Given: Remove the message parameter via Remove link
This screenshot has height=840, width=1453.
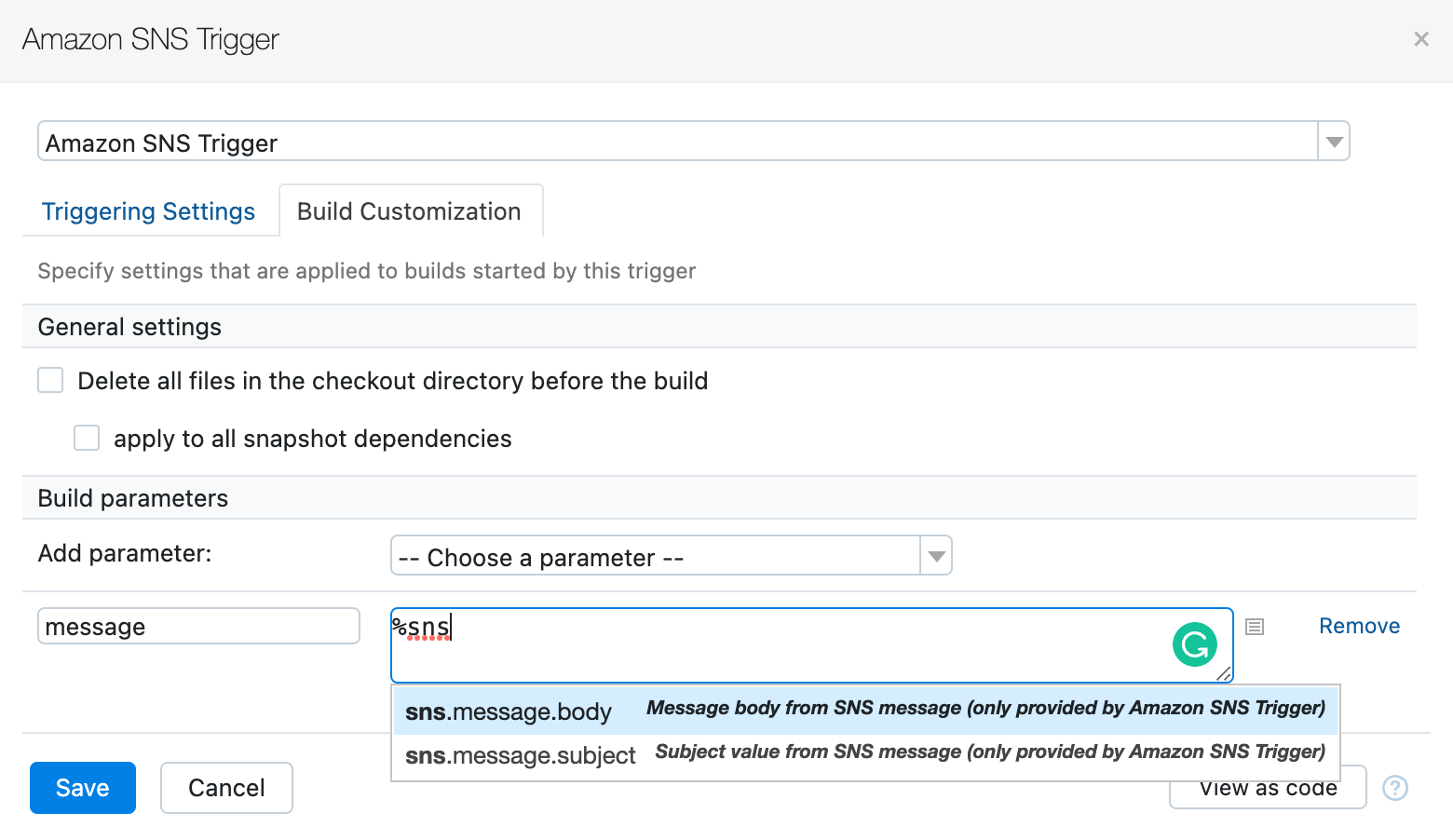Looking at the screenshot, I should (x=1359, y=626).
